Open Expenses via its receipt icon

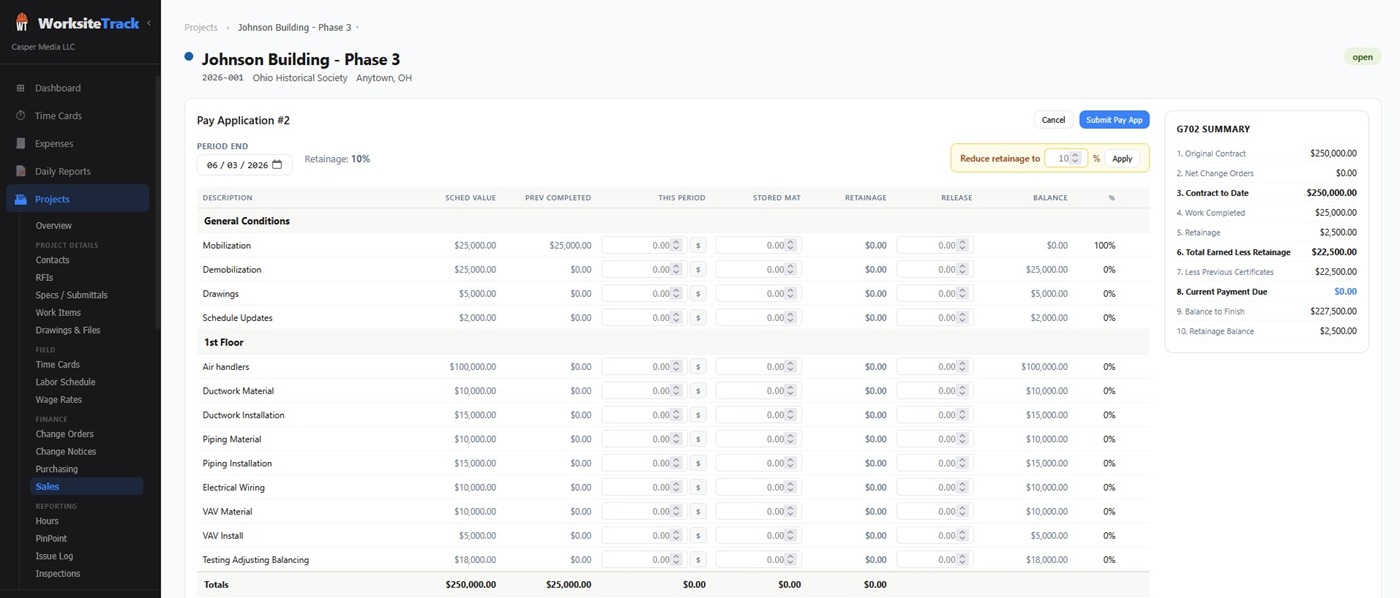tap(21, 144)
